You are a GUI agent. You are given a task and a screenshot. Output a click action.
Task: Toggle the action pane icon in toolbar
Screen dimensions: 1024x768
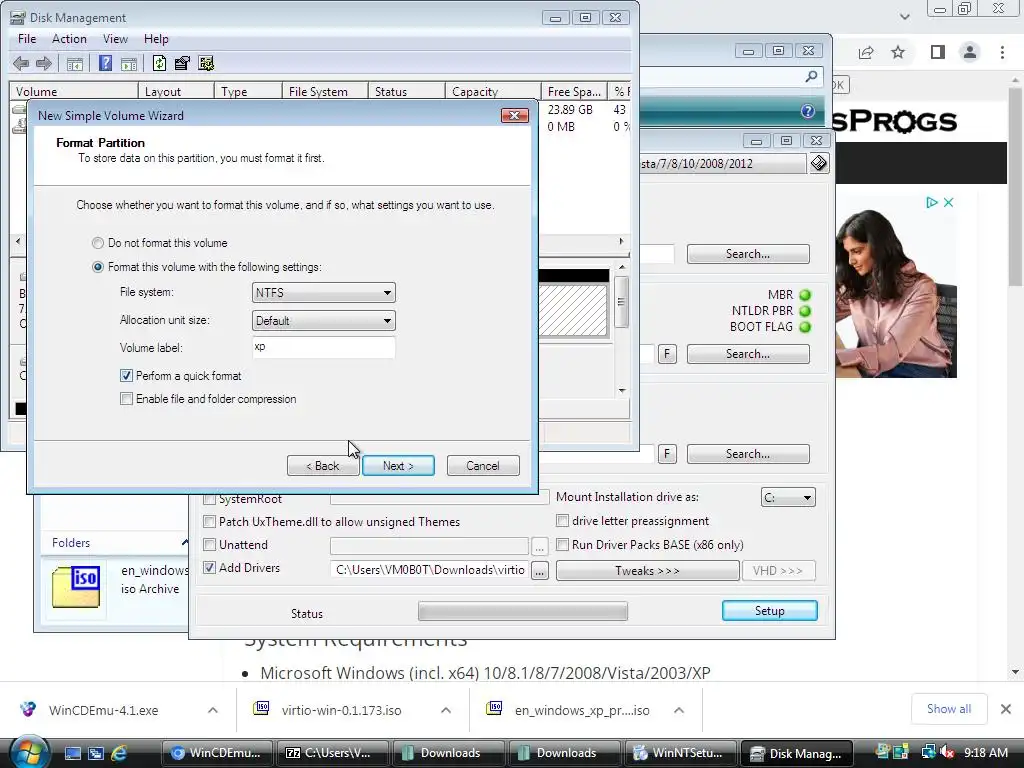(x=129, y=63)
